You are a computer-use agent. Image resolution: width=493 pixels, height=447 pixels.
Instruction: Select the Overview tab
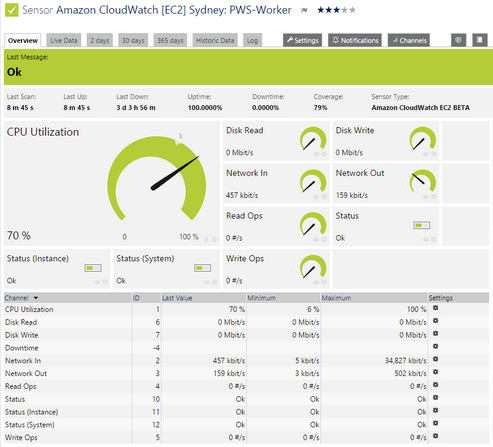click(x=23, y=40)
